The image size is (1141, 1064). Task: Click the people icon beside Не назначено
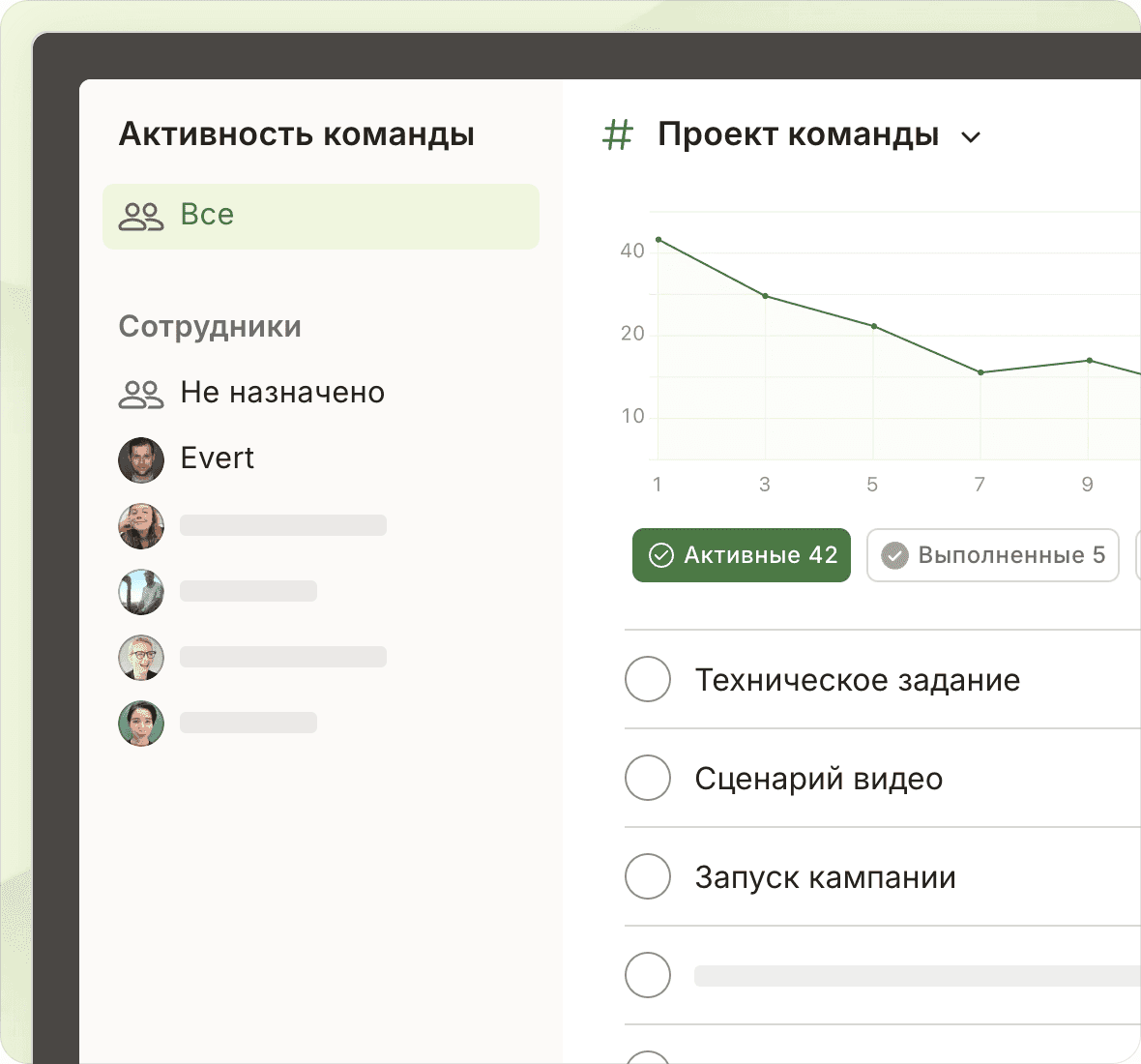(x=141, y=394)
